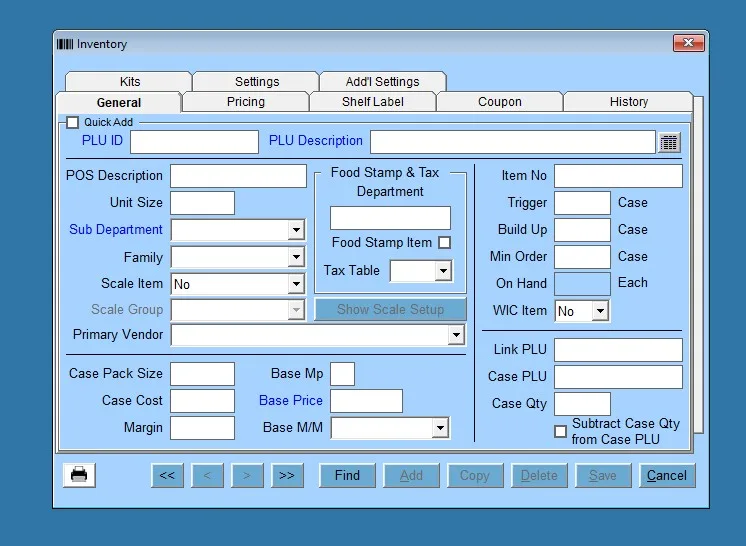Click the Cancel button
This screenshot has width=746, height=546.
point(667,475)
